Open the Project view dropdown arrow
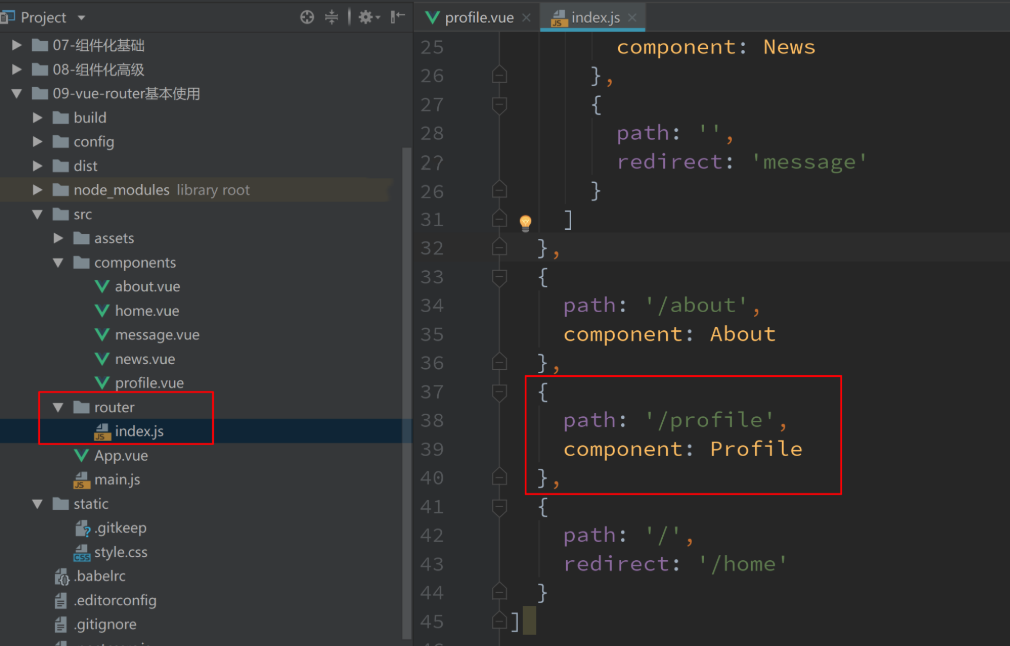 [81, 17]
